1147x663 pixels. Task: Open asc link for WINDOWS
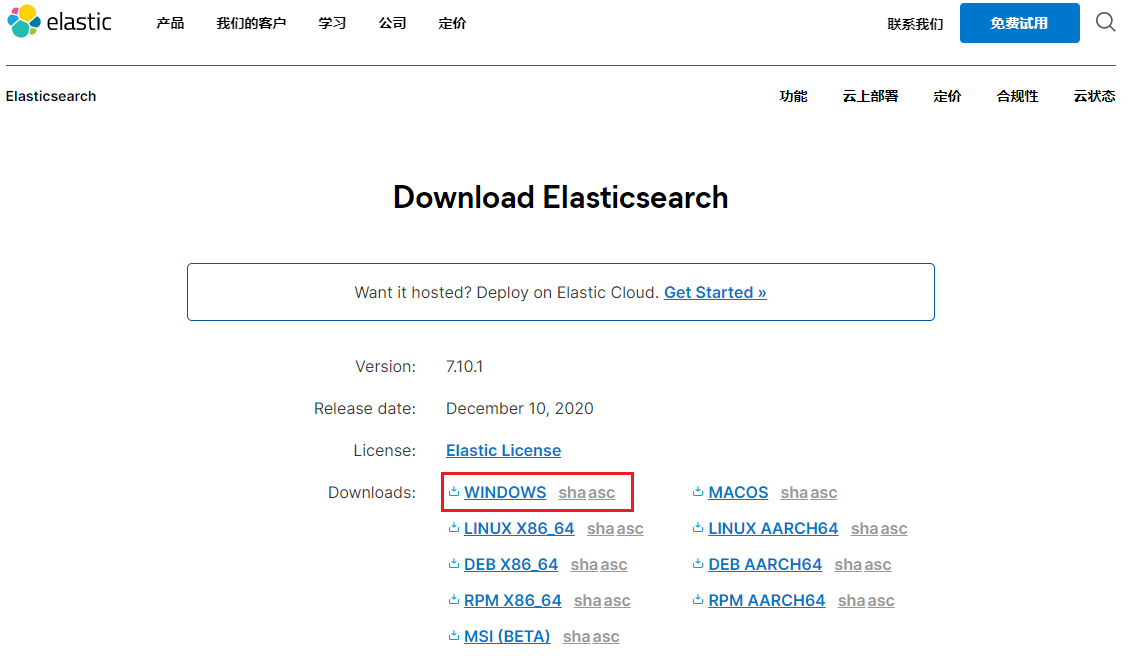602,492
